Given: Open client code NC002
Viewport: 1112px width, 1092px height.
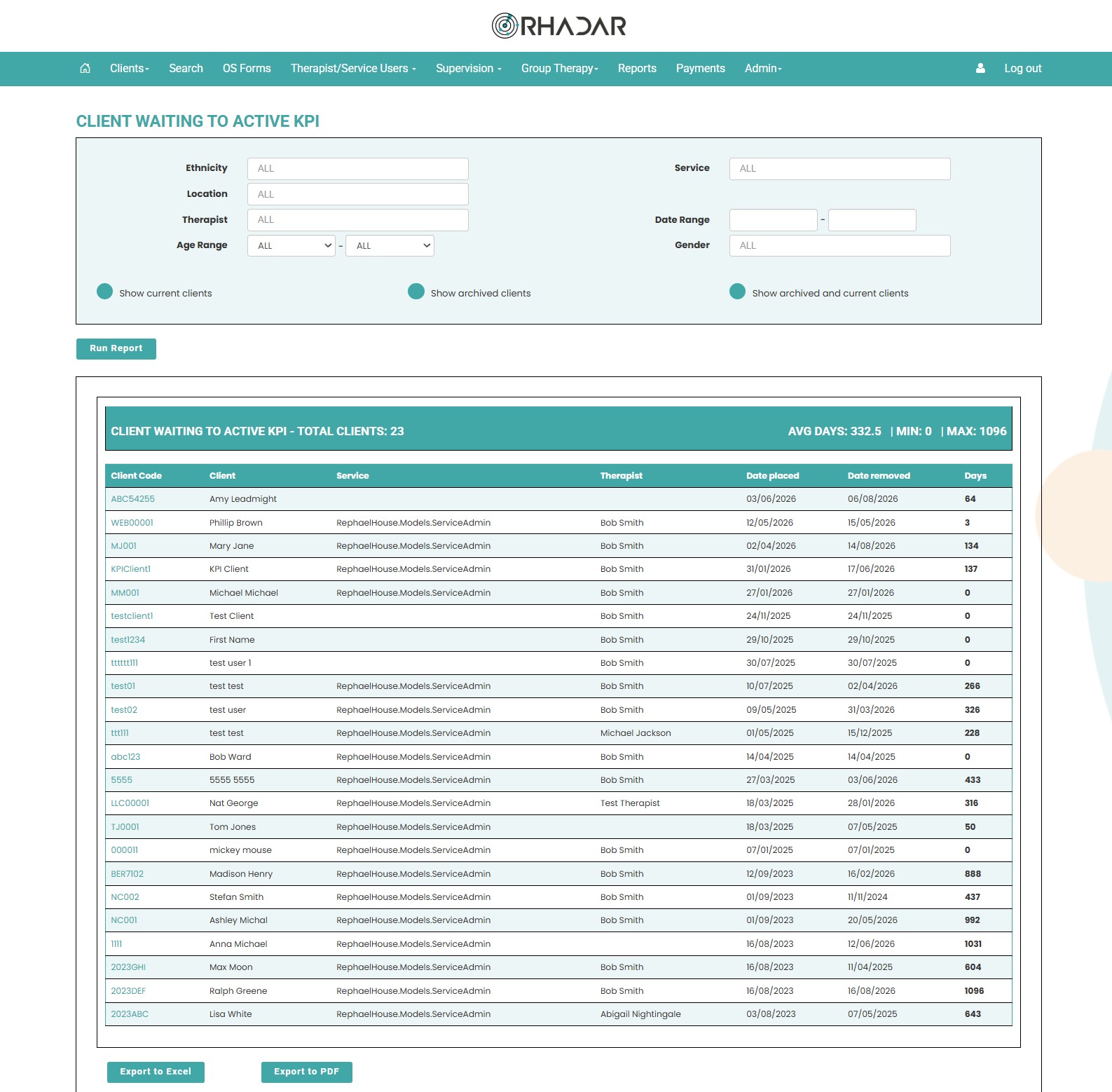Looking at the screenshot, I should tap(125, 896).
